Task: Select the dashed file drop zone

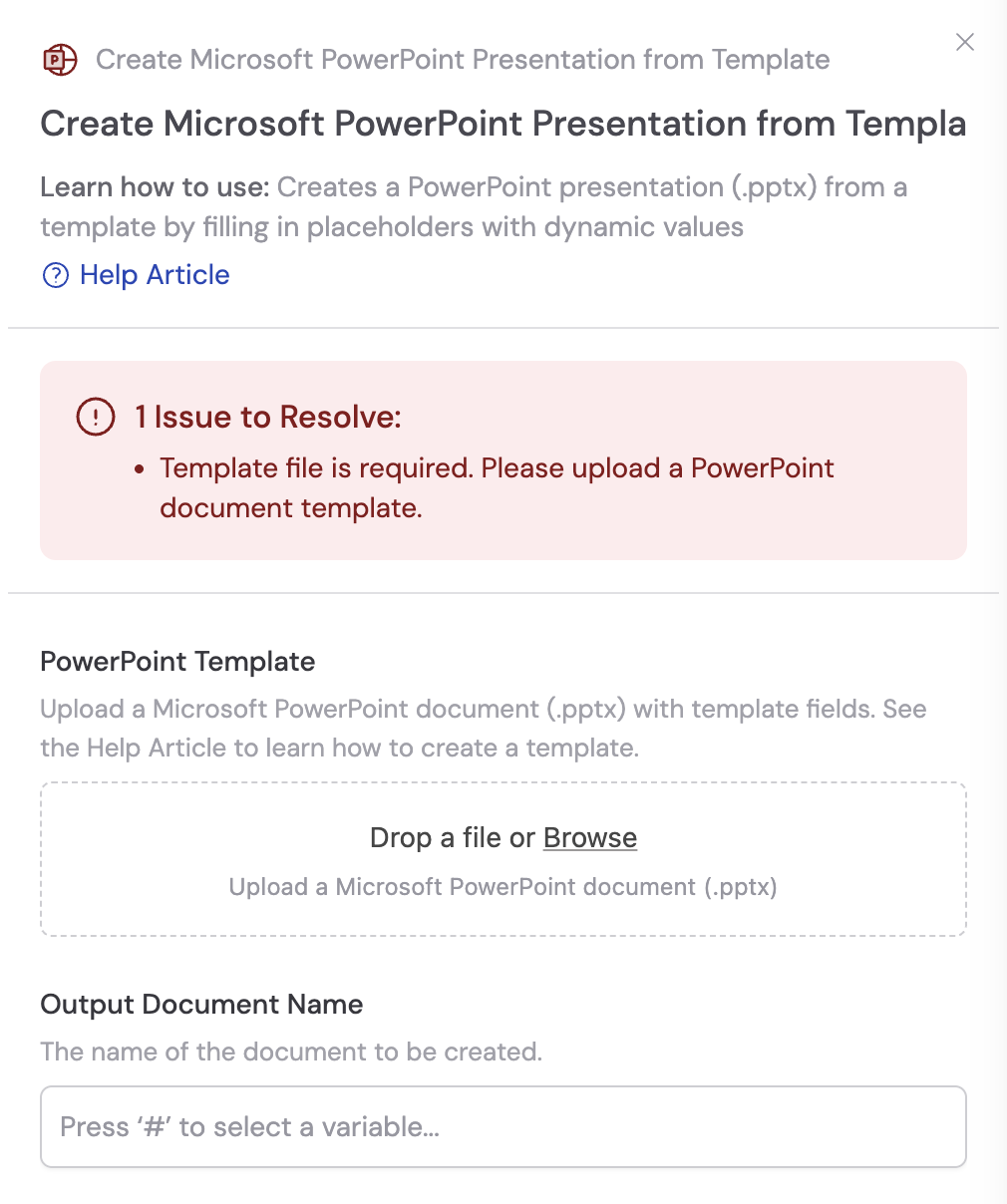Action: pos(503,858)
